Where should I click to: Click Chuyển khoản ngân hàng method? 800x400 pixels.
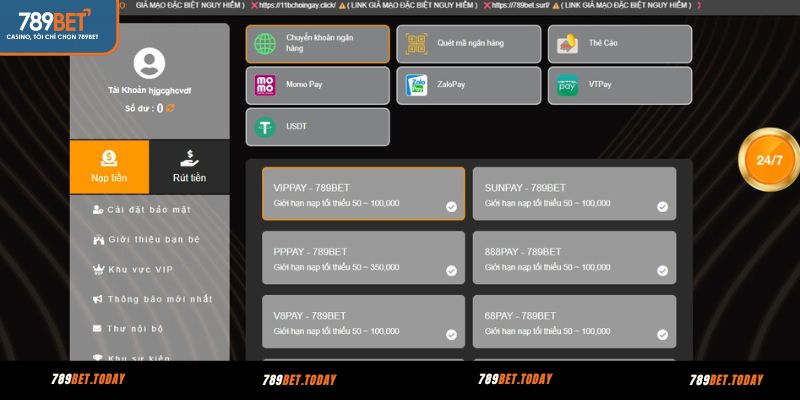pyautogui.click(x=317, y=44)
